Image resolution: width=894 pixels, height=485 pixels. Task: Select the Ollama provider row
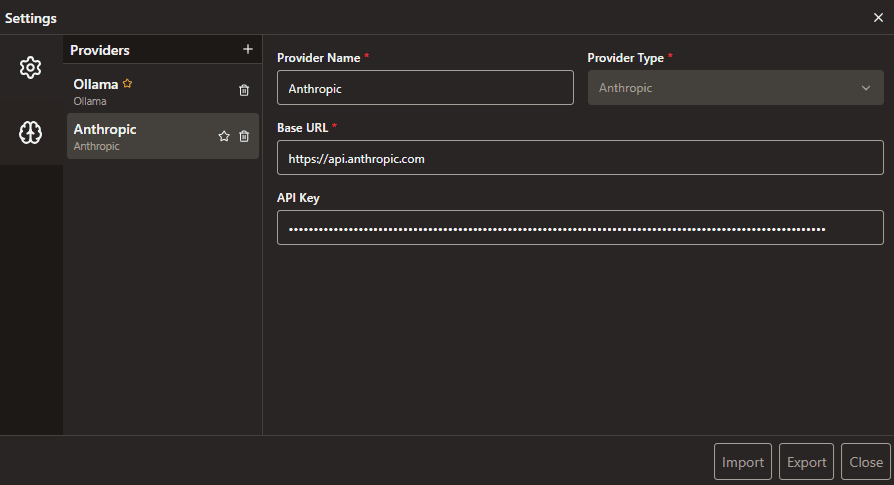point(163,90)
